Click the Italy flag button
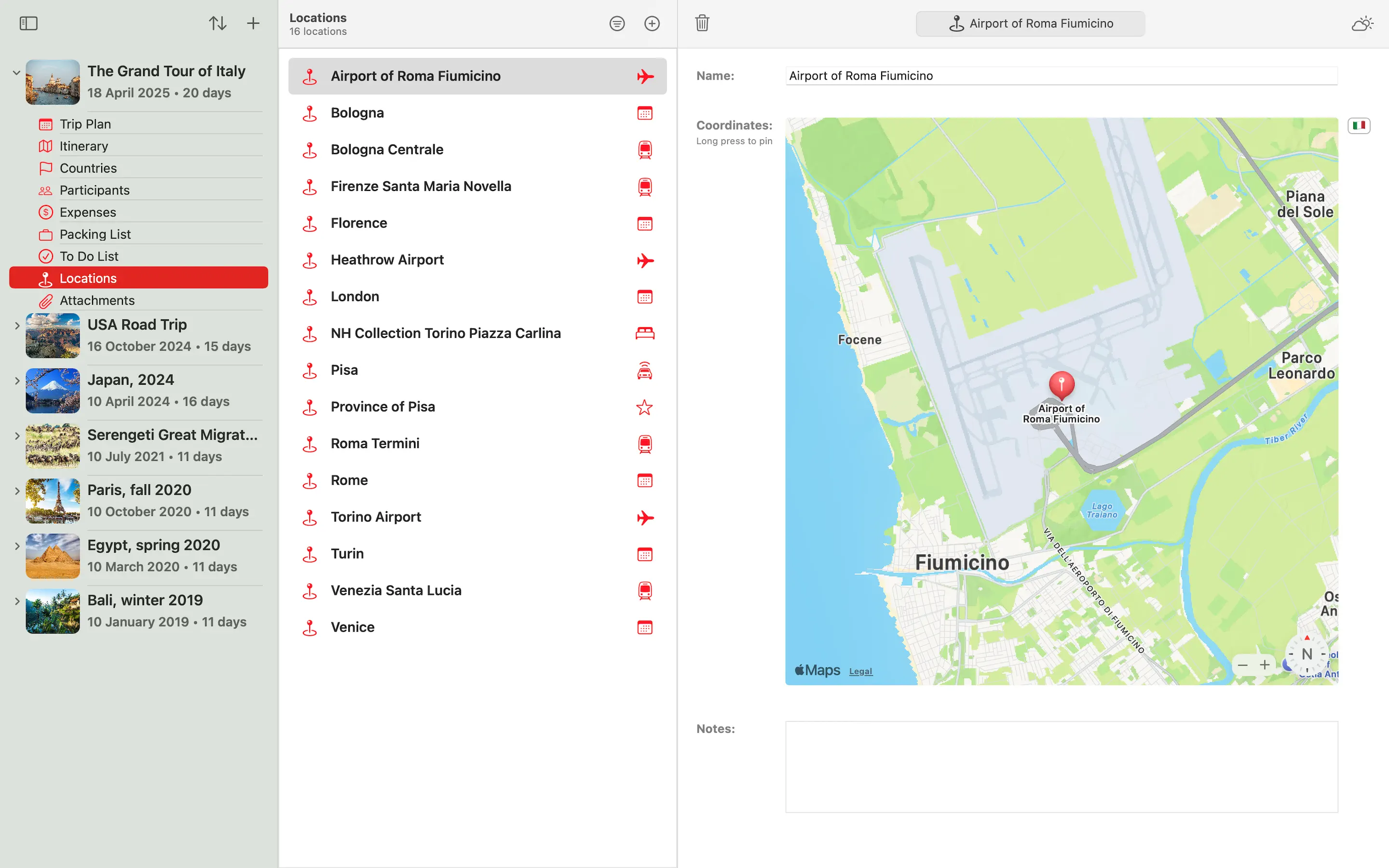 (x=1359, y=125)
